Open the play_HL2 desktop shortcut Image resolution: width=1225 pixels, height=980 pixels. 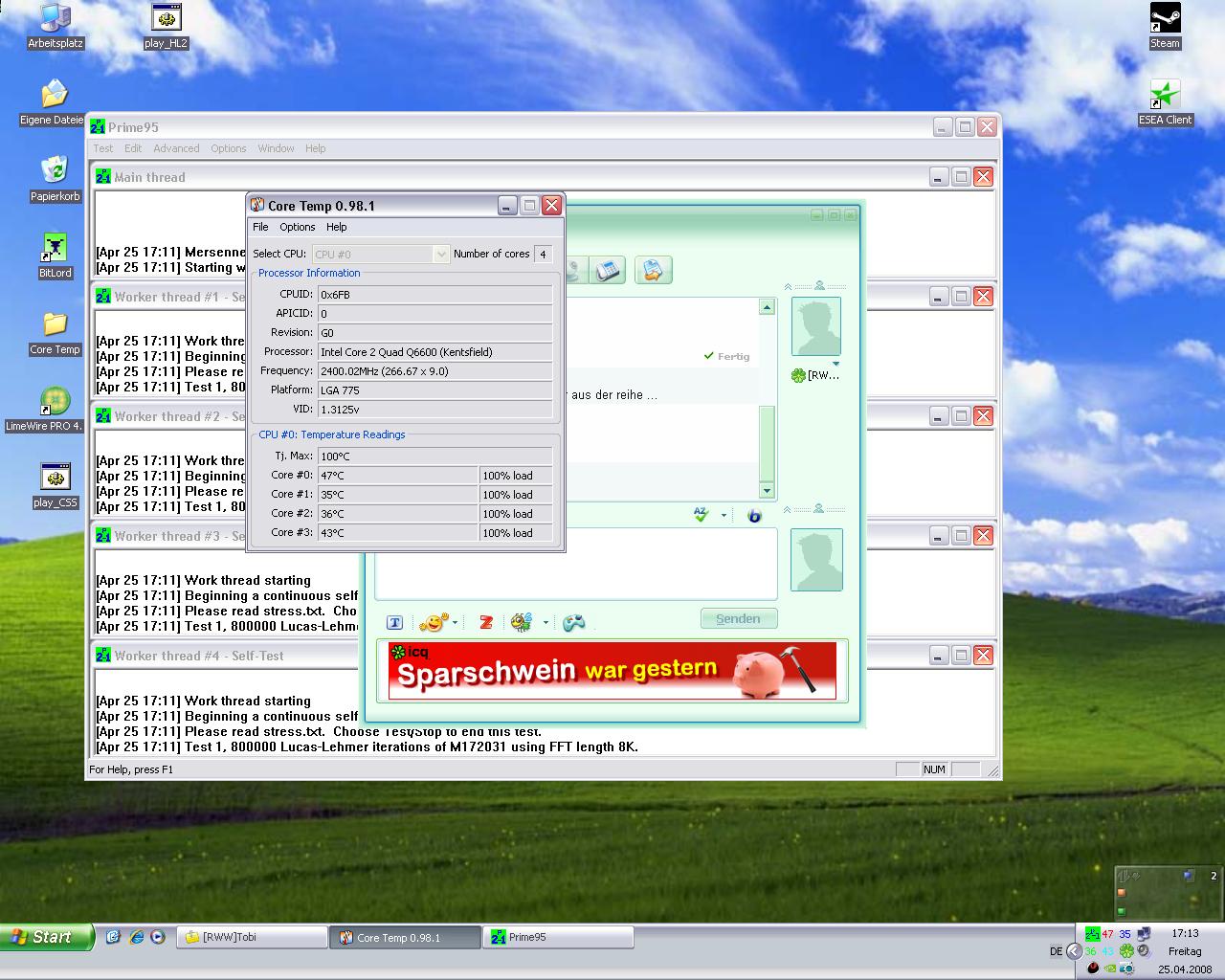click(x=167, y=26)
